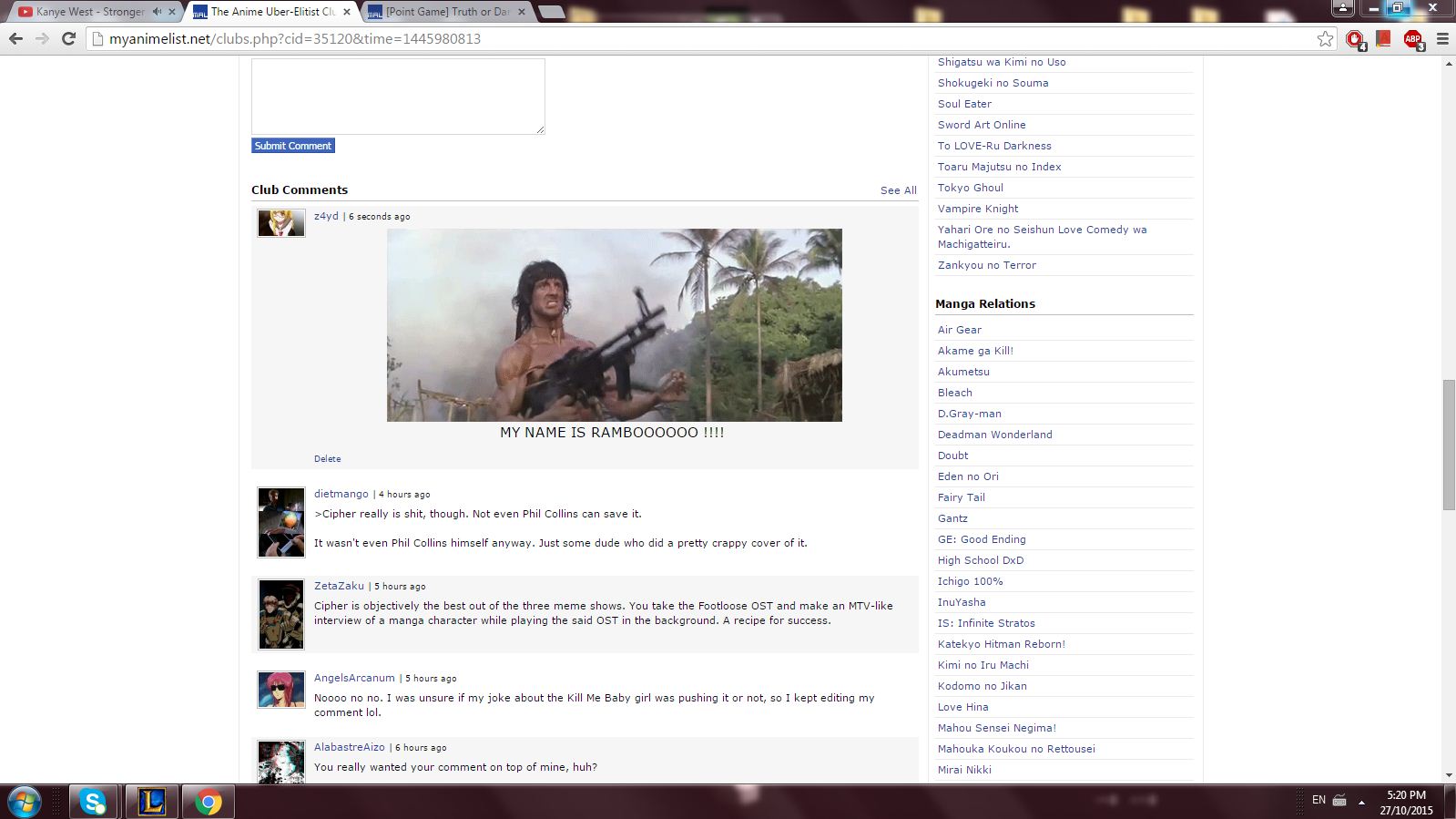The image size is (1456, 819).
Task: Delete the z4yd Rambo comment
Action: (x=328, y=459)
